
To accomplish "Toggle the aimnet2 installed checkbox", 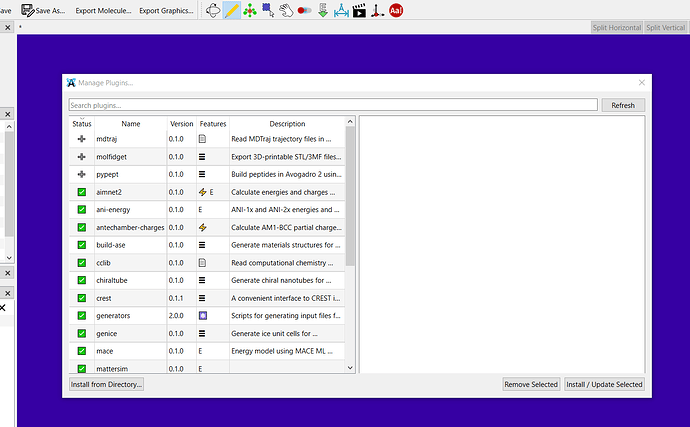I will pos(82,192).
